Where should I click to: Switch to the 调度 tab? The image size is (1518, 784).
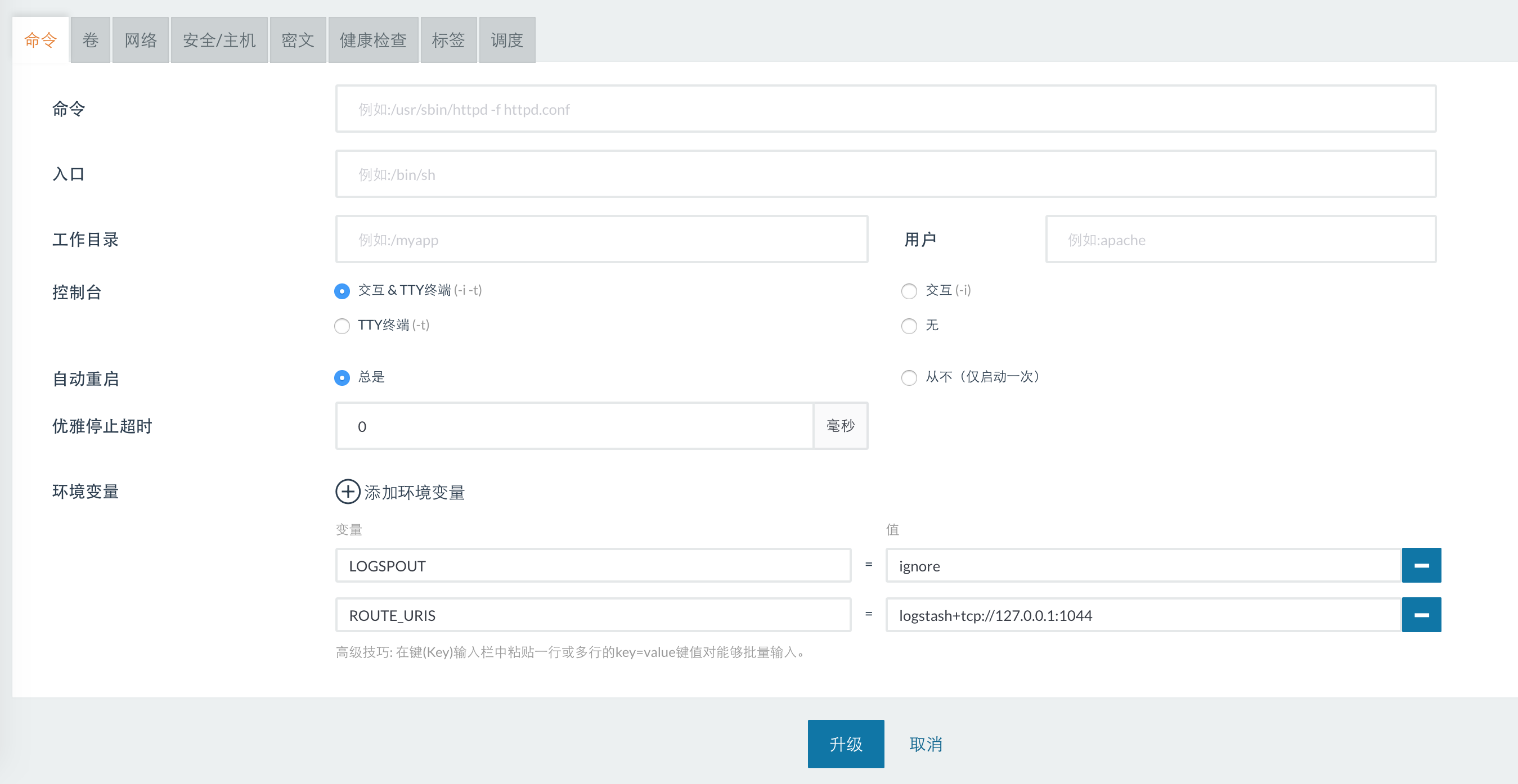507,40
